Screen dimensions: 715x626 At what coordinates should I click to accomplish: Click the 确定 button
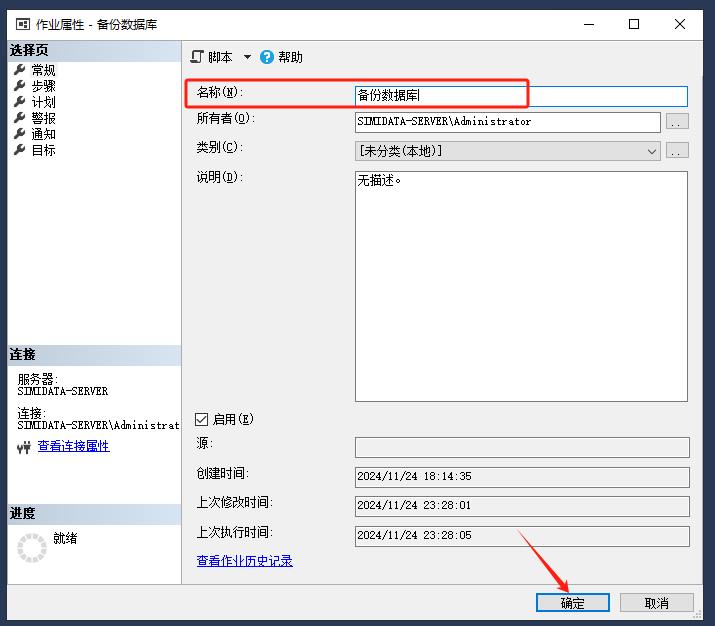point(573,603)
